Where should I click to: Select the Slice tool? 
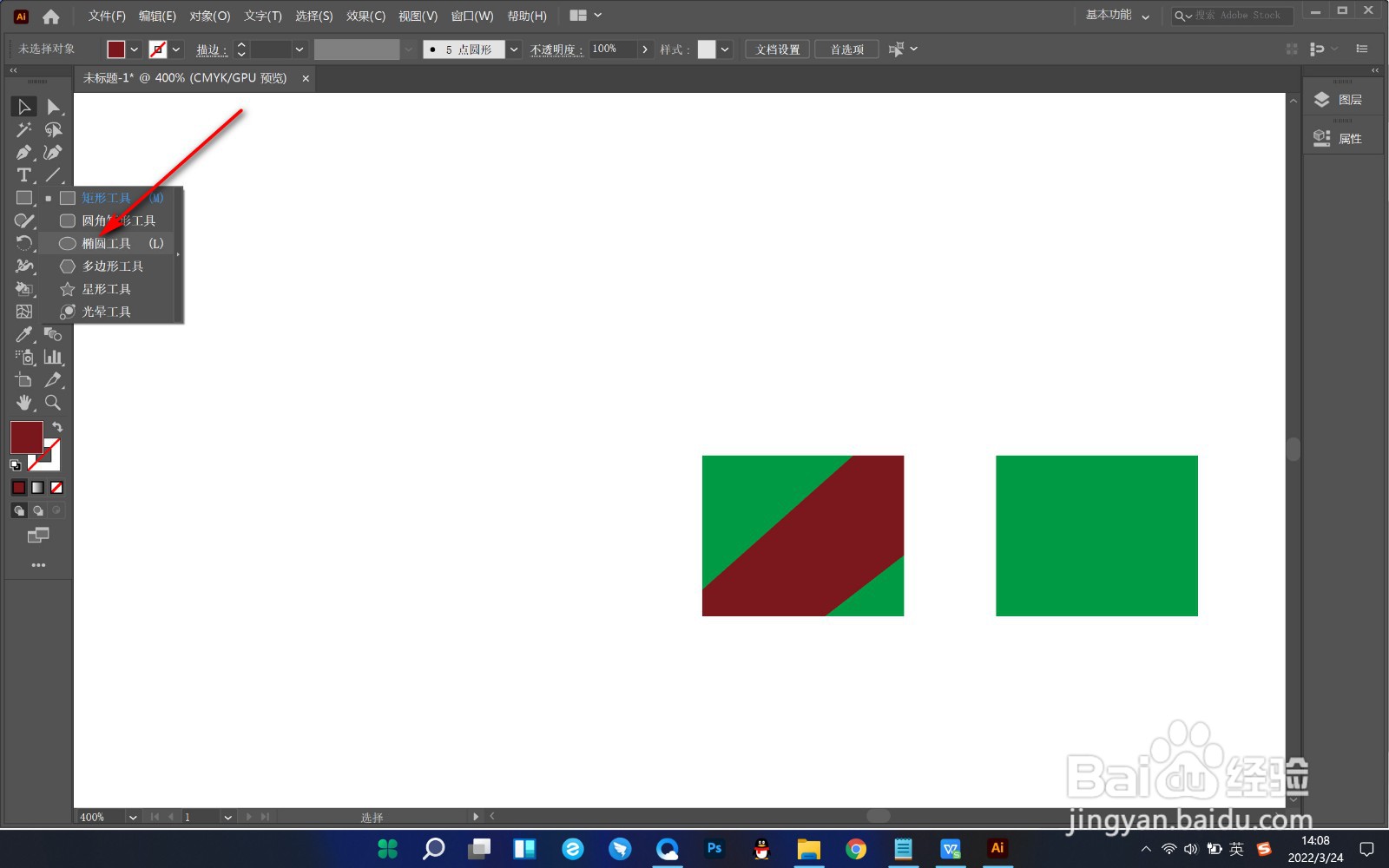(x=54, y=379)
